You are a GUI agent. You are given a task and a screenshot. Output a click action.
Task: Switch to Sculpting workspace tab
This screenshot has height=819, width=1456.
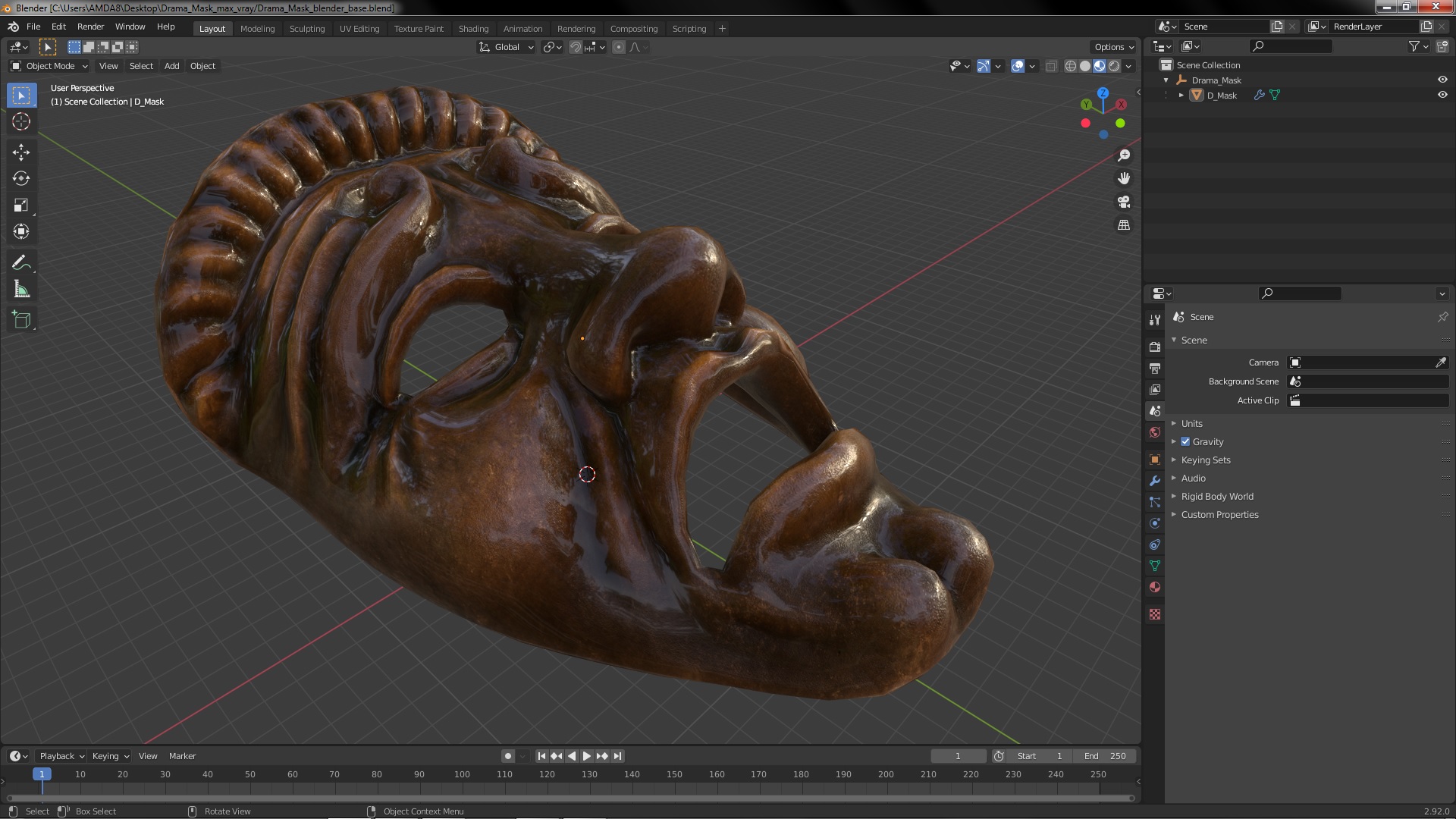[307, 29]
